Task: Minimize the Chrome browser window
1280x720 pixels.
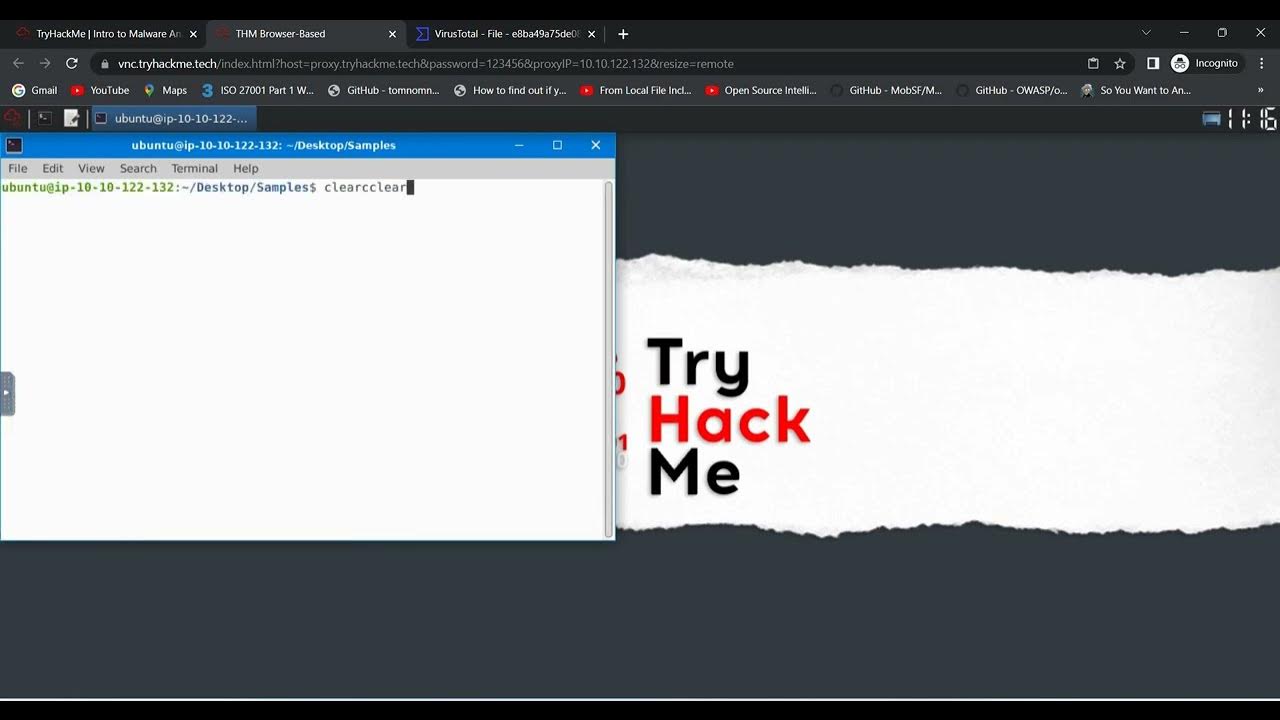Action: (x=1184, y=33)
